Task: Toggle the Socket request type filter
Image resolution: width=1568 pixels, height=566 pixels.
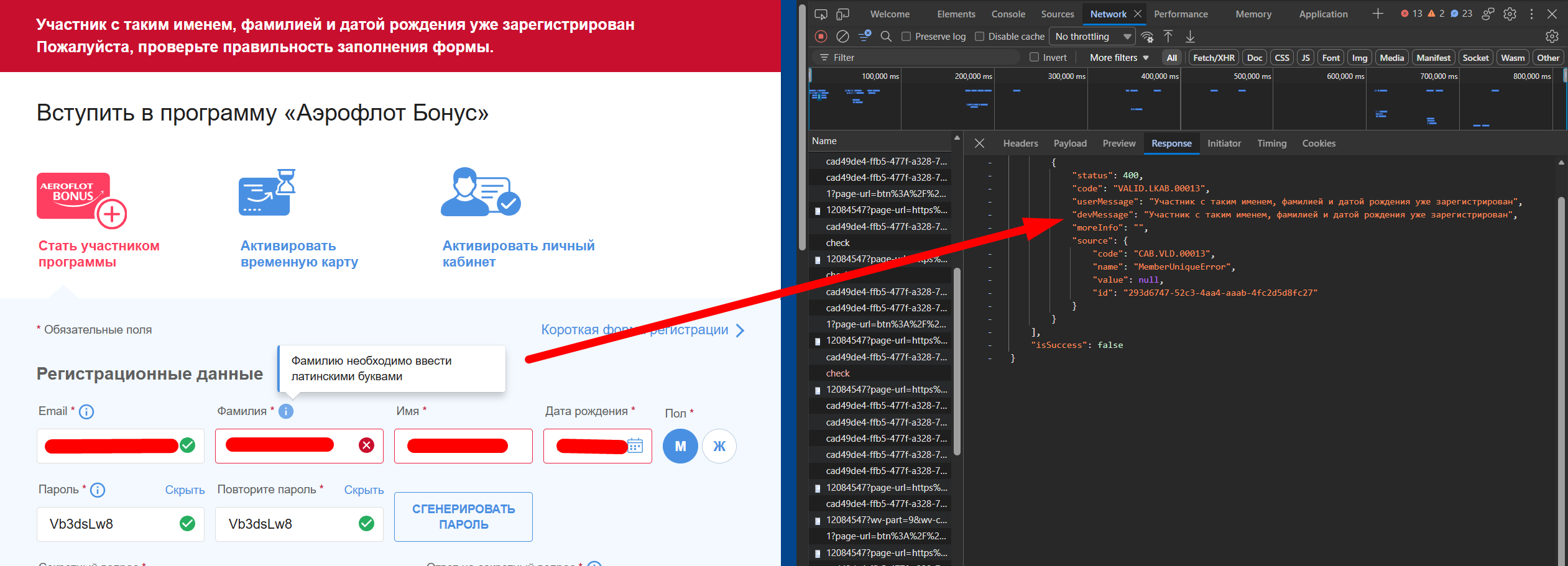Action: pyautogui.click(x=1475, y=58)
